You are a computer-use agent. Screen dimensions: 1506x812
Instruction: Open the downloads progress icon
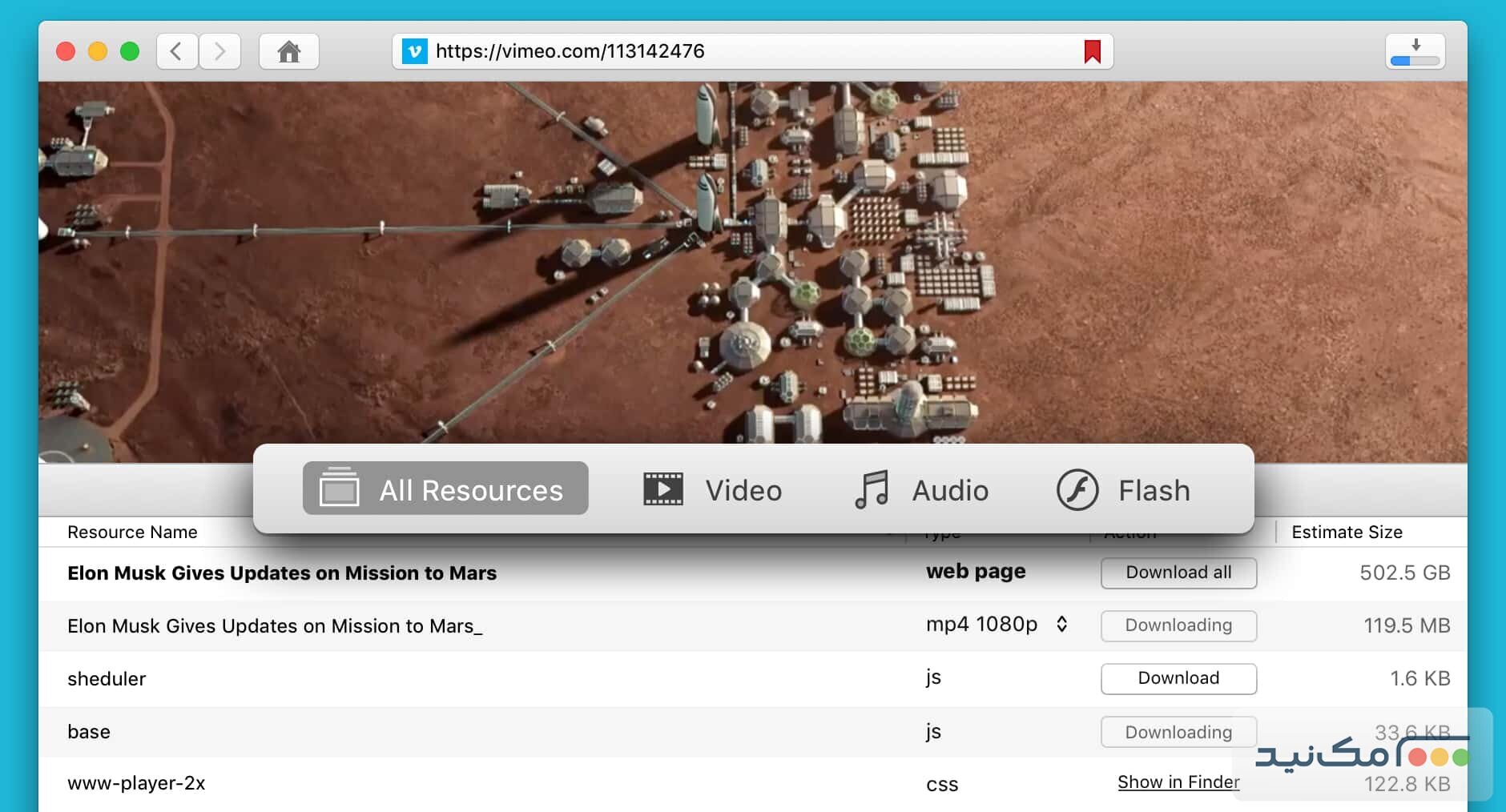tap(1415, 52)
